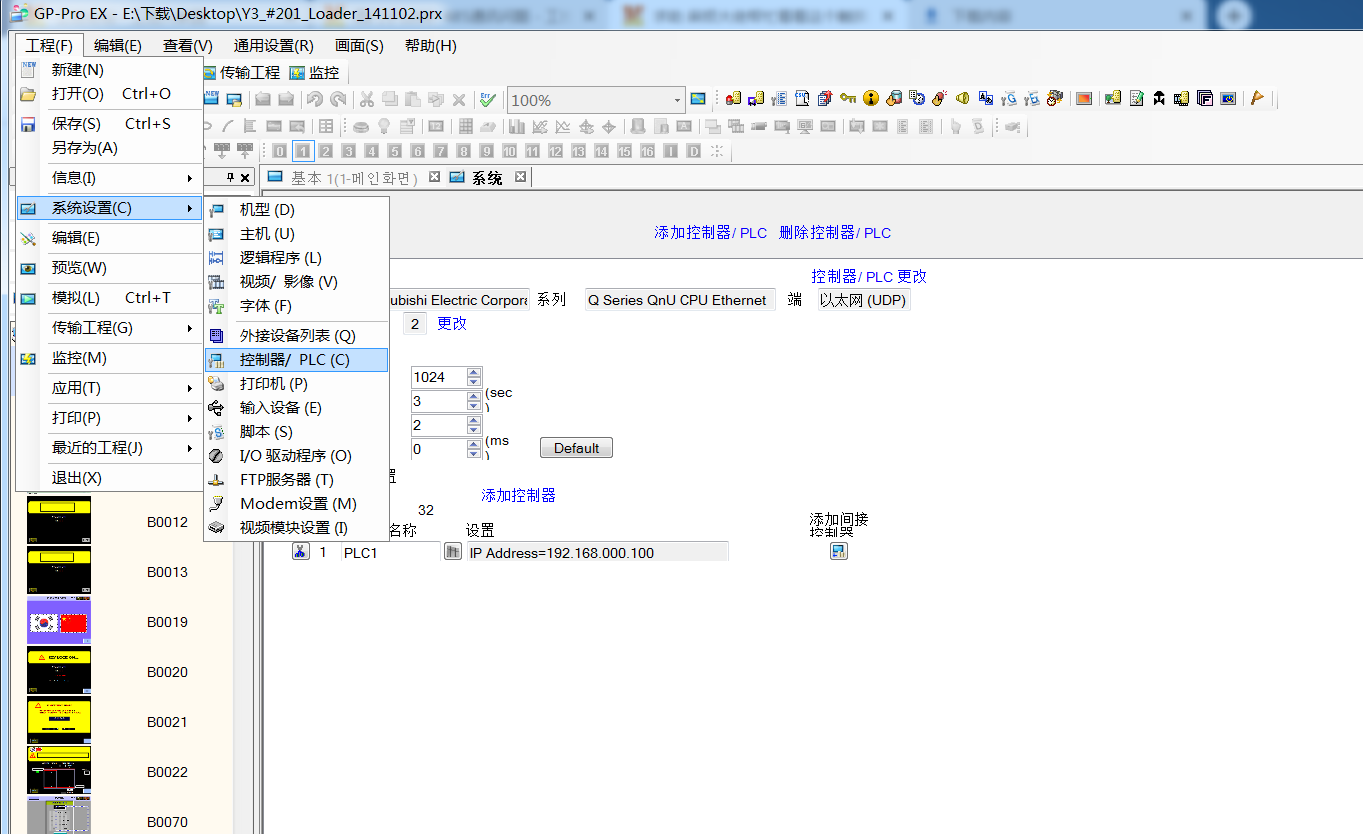Click the PLC1 name input field
1363x834 pixels.
390,552
